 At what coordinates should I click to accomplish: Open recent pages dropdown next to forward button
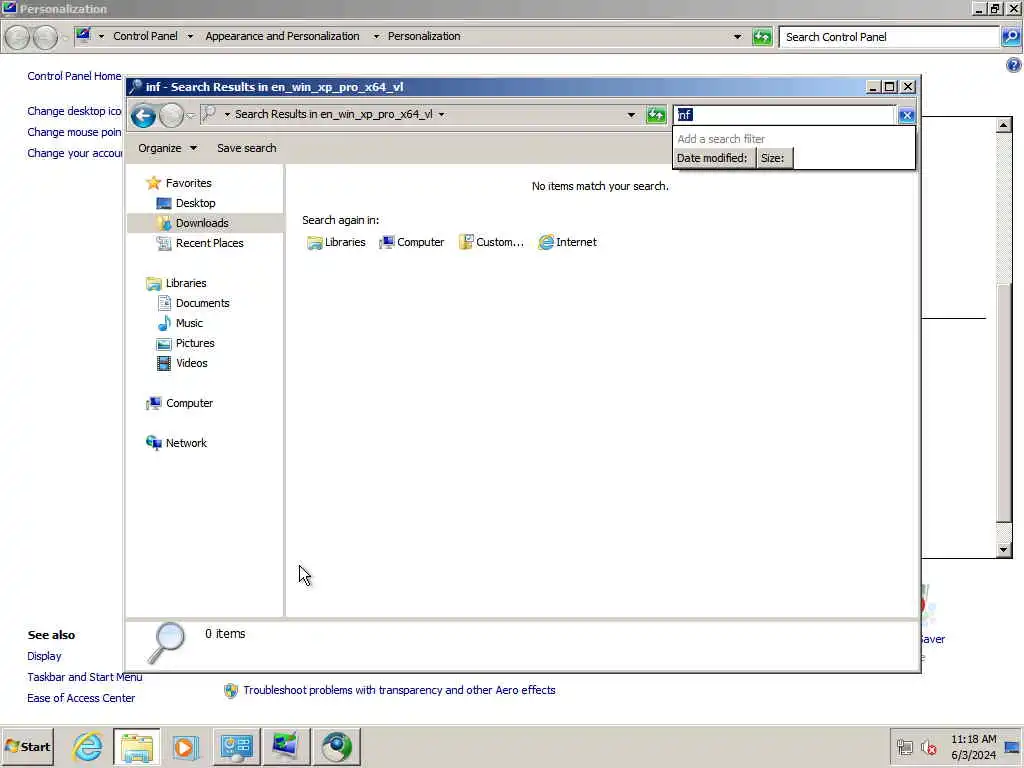pos(191,116)
